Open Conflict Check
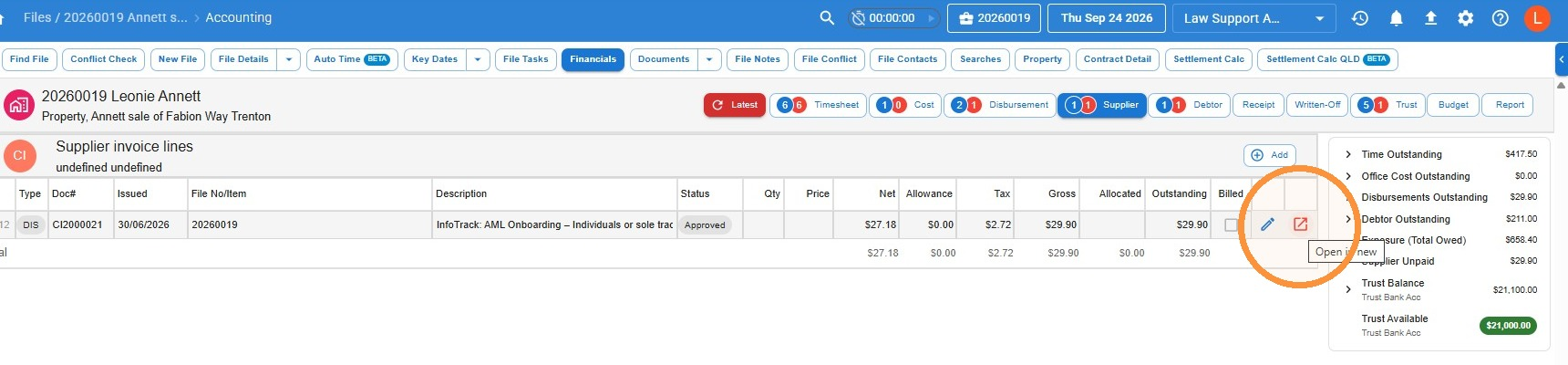 103,59
